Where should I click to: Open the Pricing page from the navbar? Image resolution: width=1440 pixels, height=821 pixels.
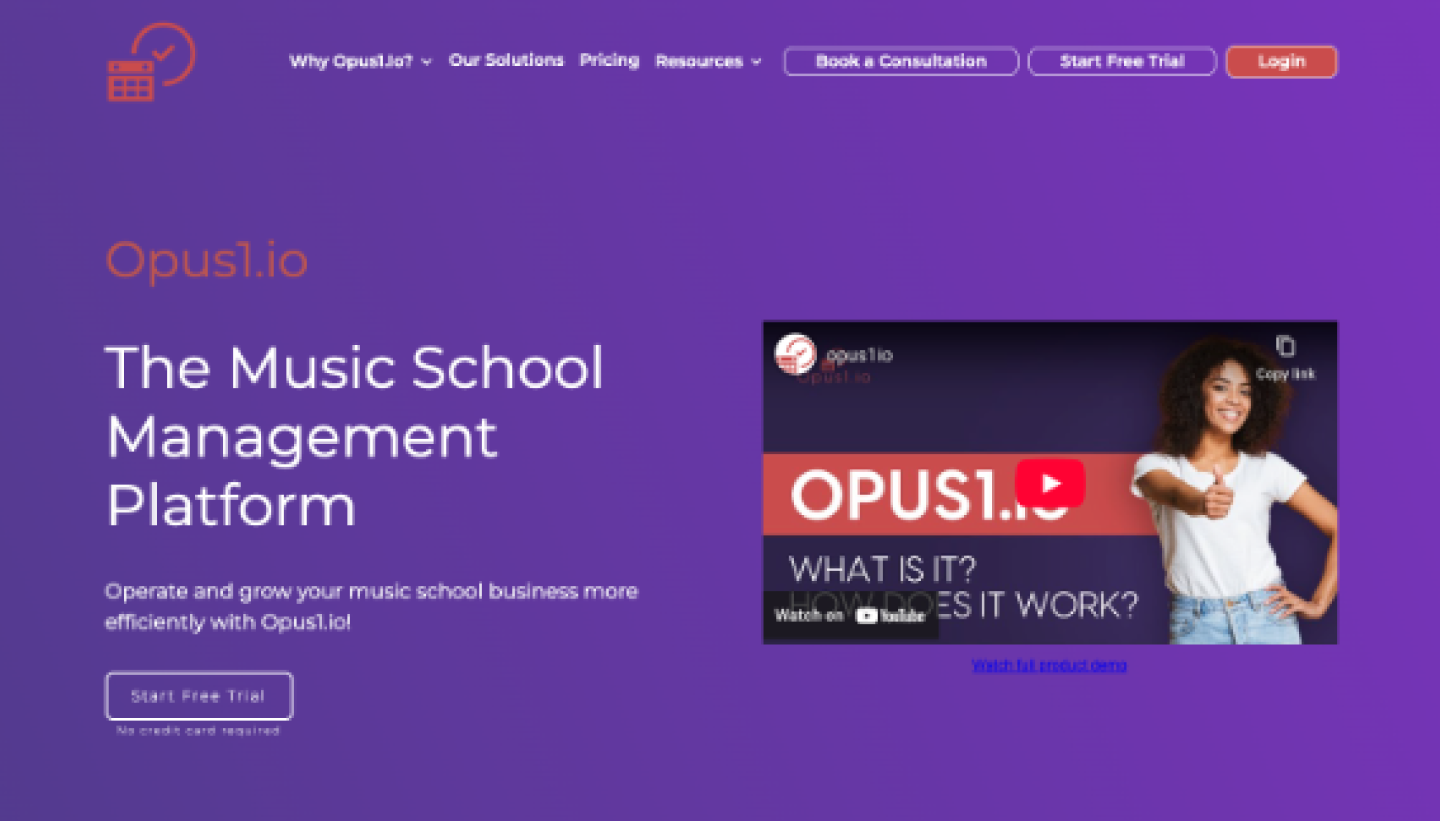(609, 60)
